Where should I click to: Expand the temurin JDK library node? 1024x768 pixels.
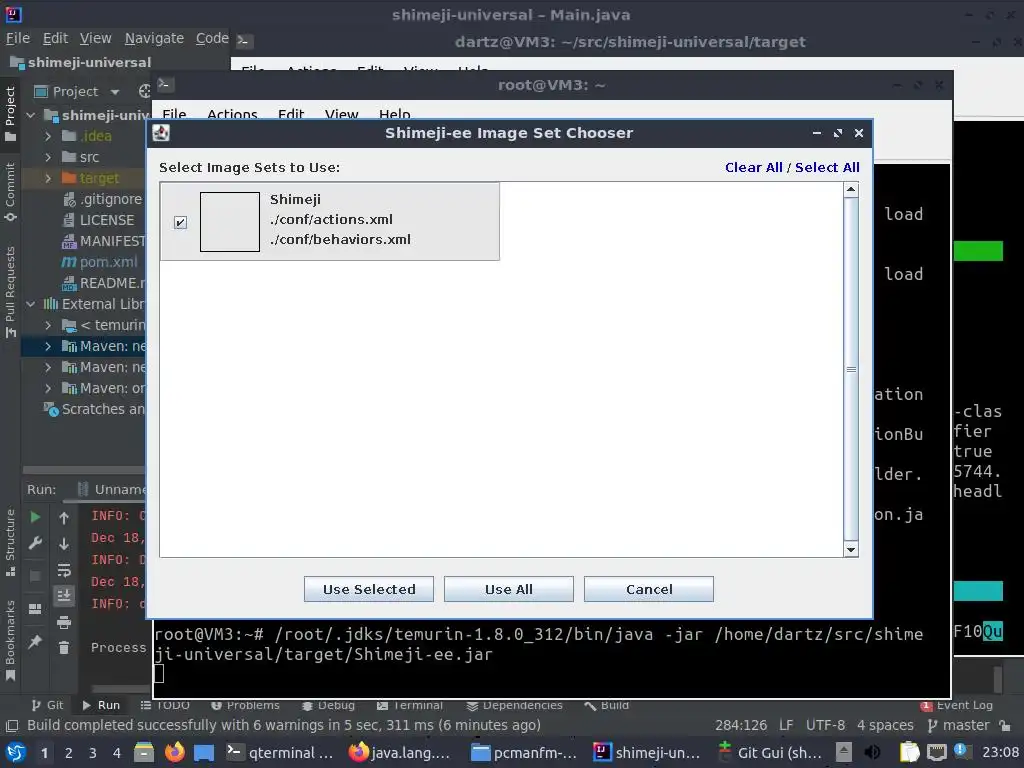(48, 325)
